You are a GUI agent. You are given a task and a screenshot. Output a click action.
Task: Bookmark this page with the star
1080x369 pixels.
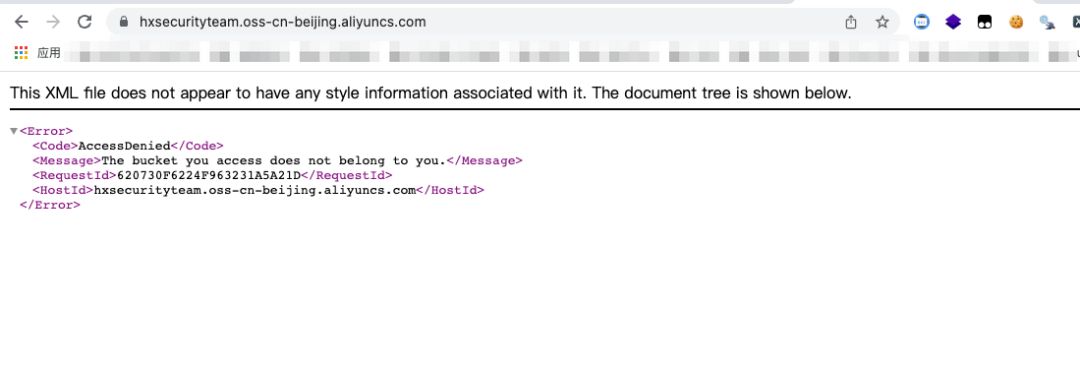pyautogui.click(x=882, y=22)
